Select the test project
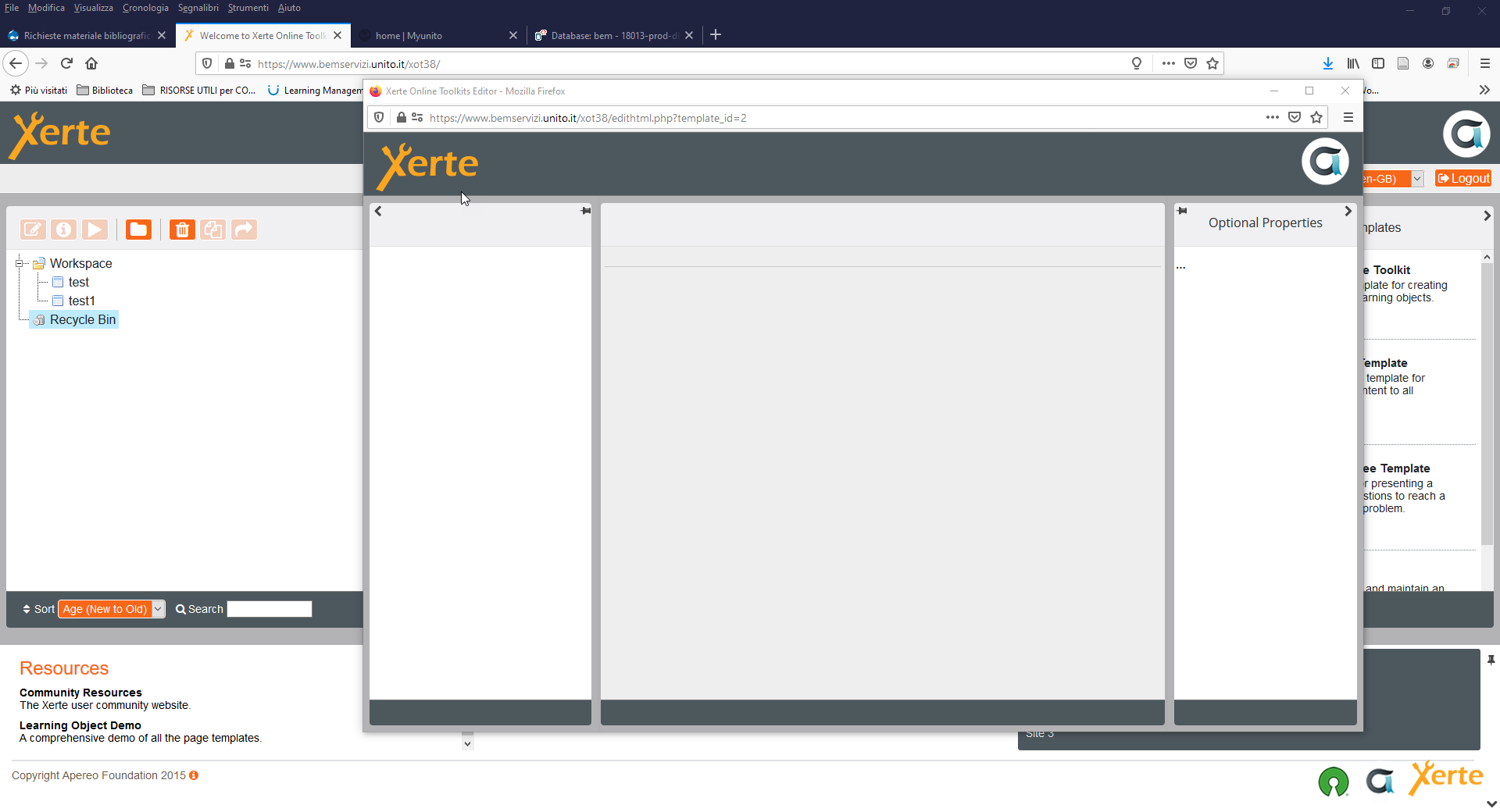The height and width of the screenshot is (812, 1500). tap(78, 282)
